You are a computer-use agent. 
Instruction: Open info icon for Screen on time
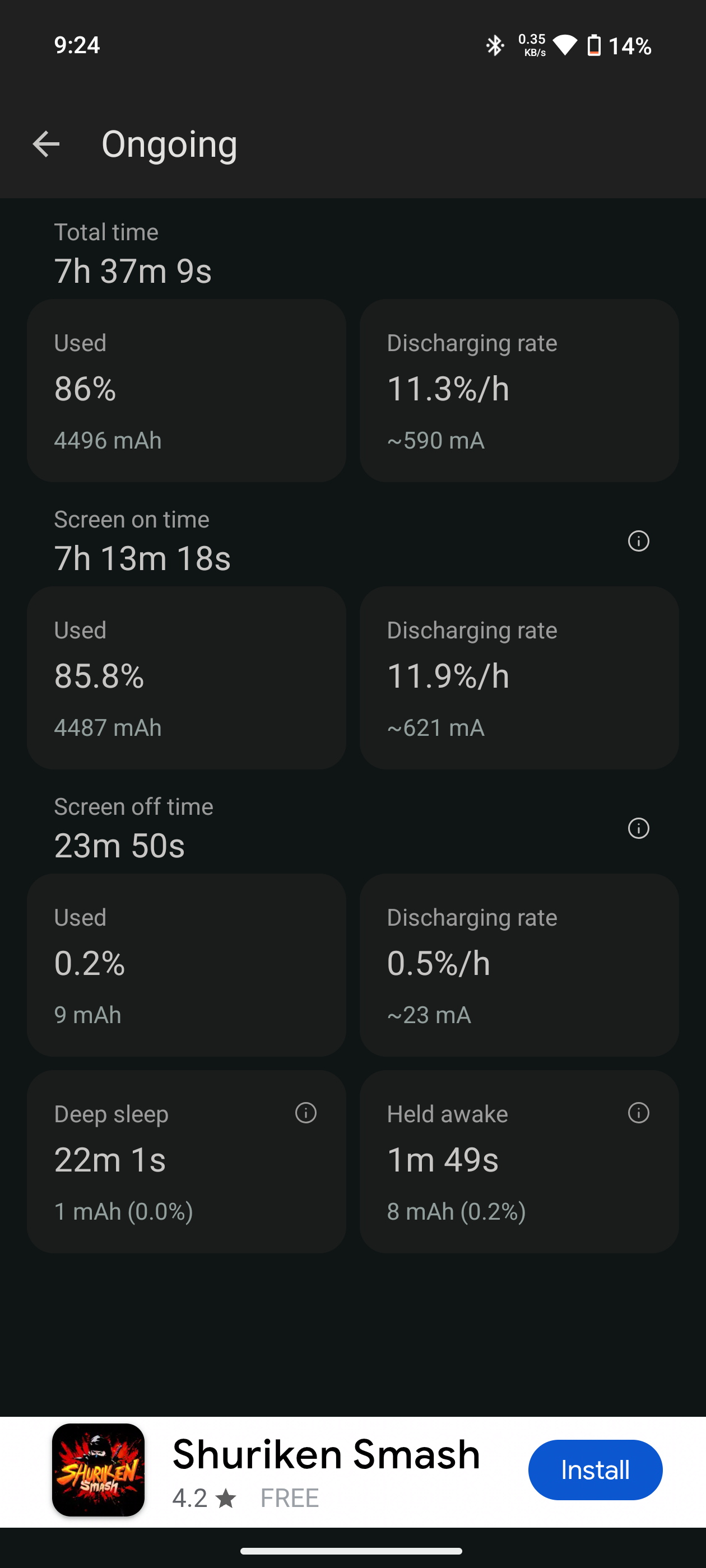[x=638, y=540]
